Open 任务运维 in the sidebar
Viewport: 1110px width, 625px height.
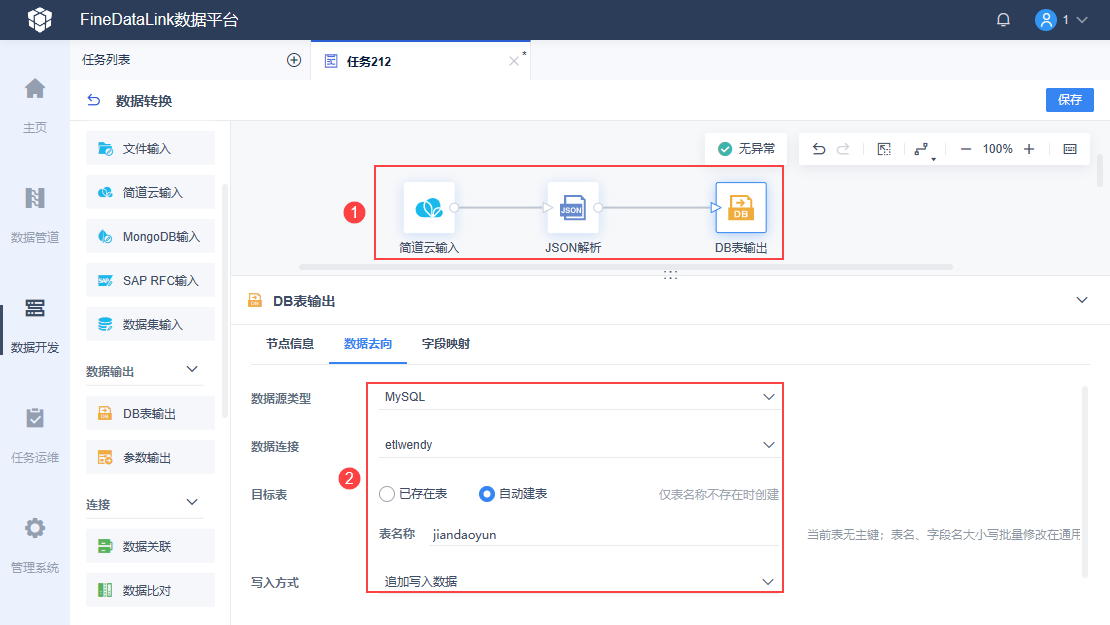point(35,435)
